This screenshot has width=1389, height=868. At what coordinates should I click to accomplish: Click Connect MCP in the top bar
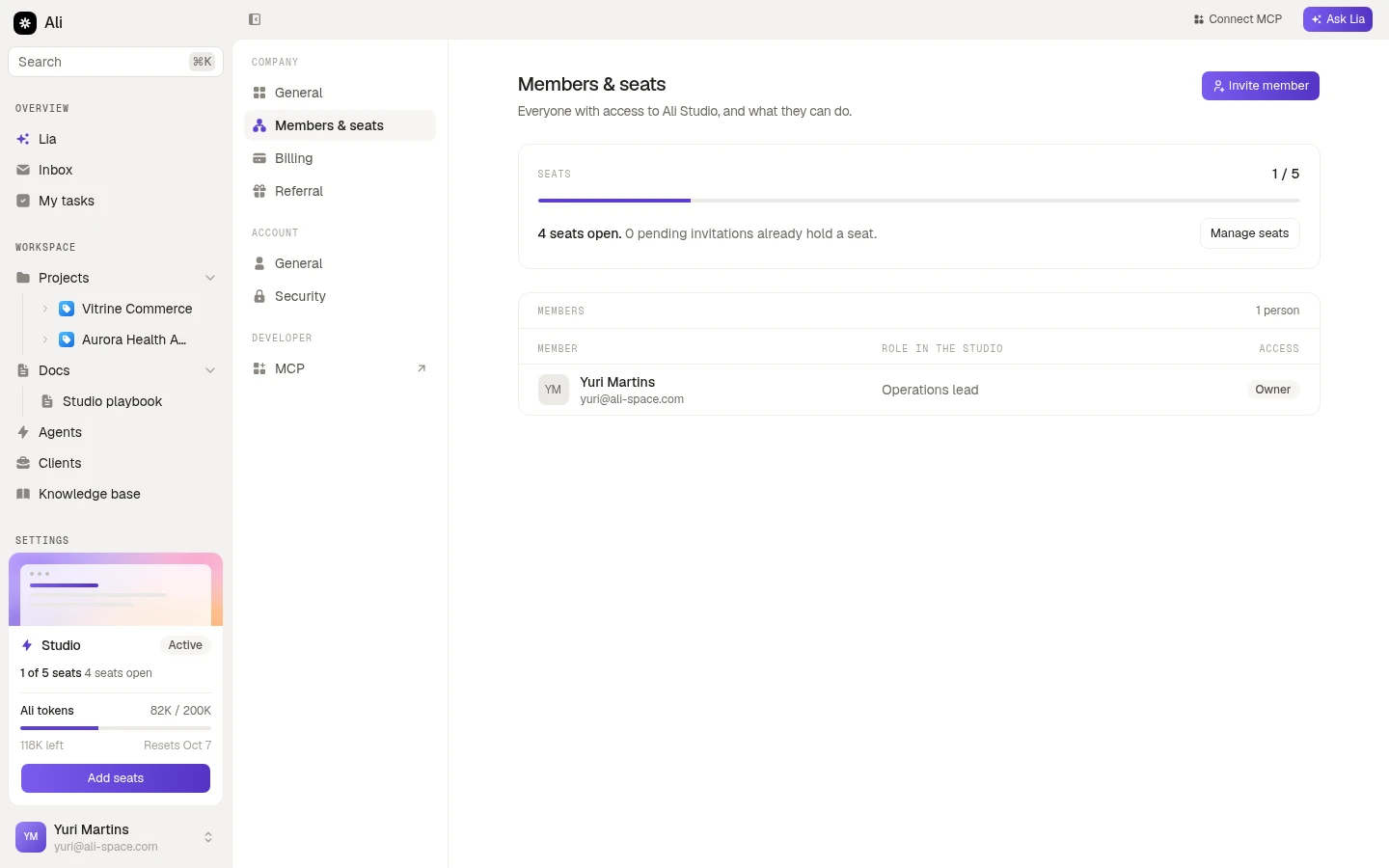[x=1238, y=19]
